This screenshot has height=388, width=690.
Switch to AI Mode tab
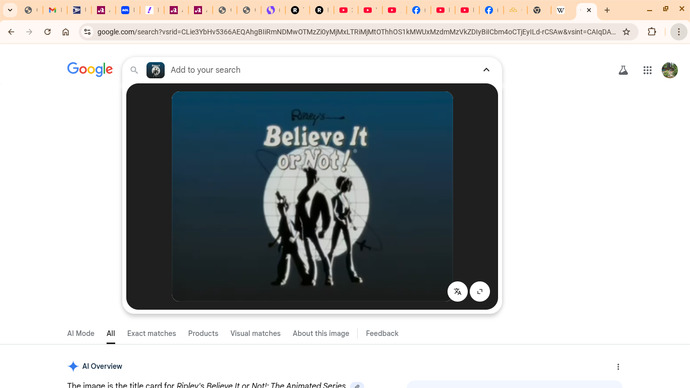(x=81, y=333)
